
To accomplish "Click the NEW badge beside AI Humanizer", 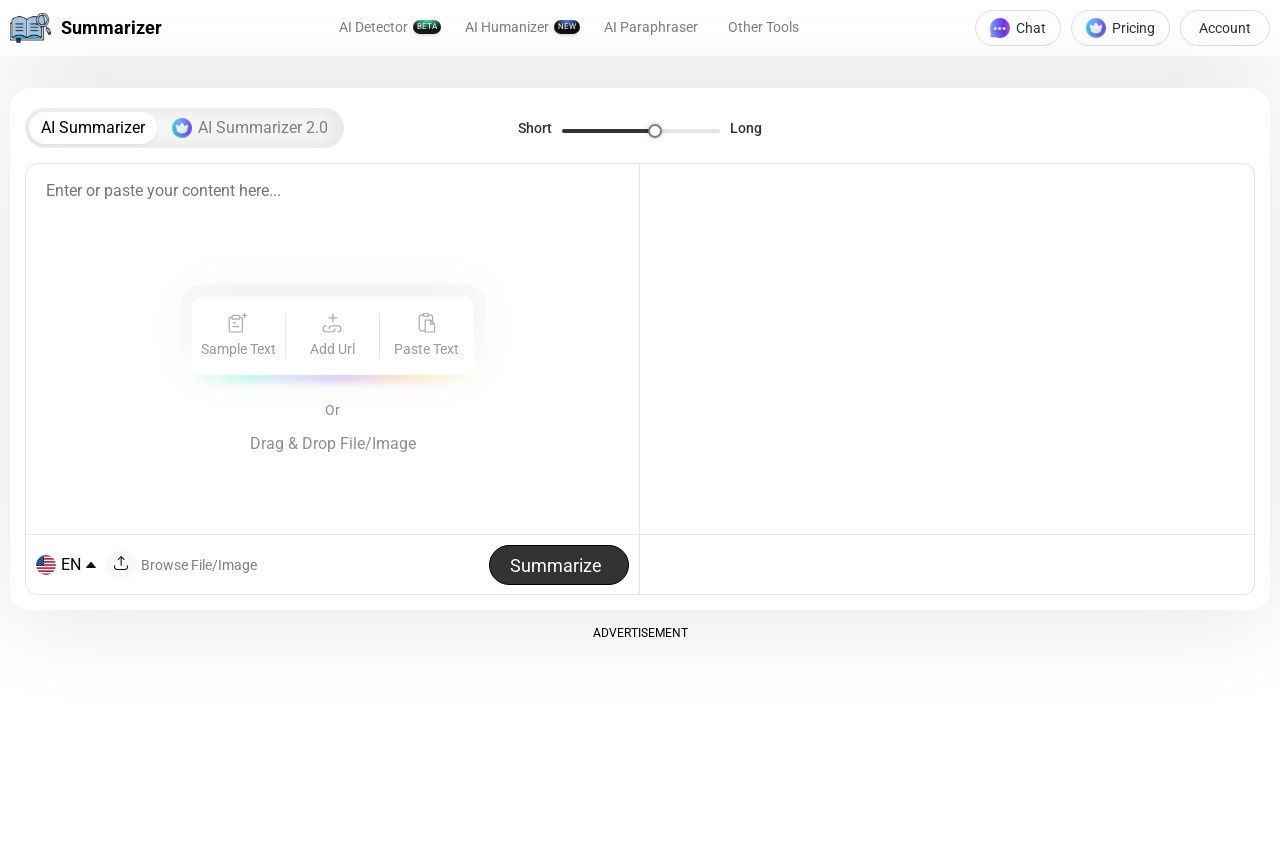I will click(x=567, y=27).
